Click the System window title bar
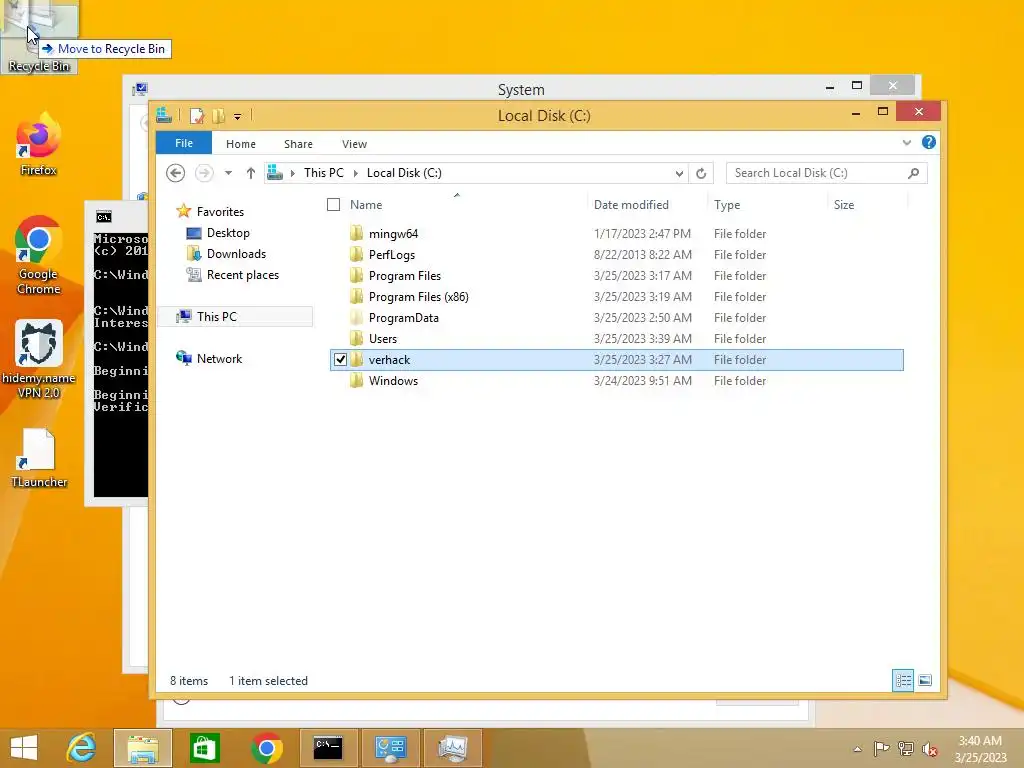Screen dimensions: 1024x768 pyautogui.click(x=520, y=89)
